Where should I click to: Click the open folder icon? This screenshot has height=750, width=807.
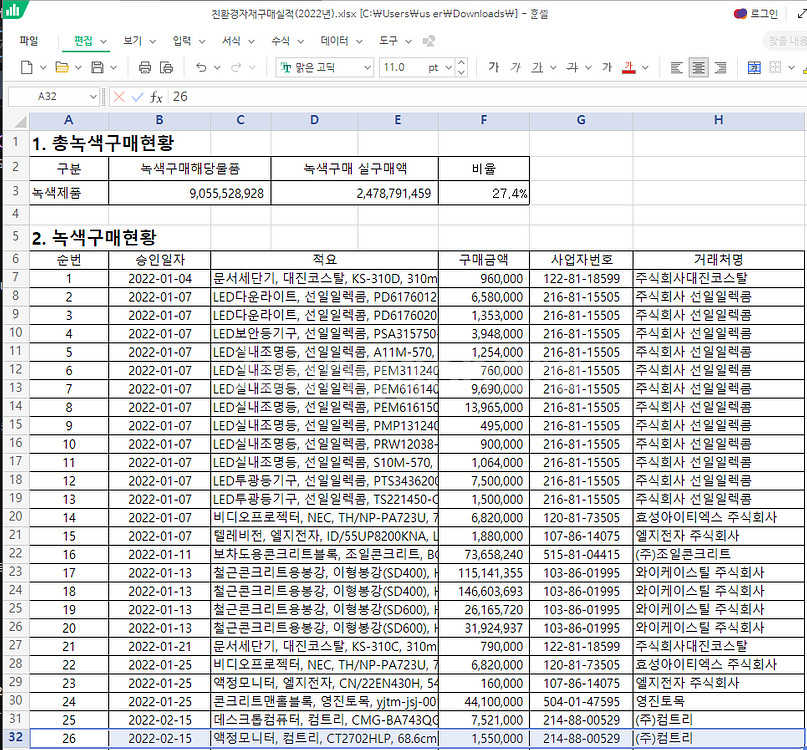pos(62,67)
